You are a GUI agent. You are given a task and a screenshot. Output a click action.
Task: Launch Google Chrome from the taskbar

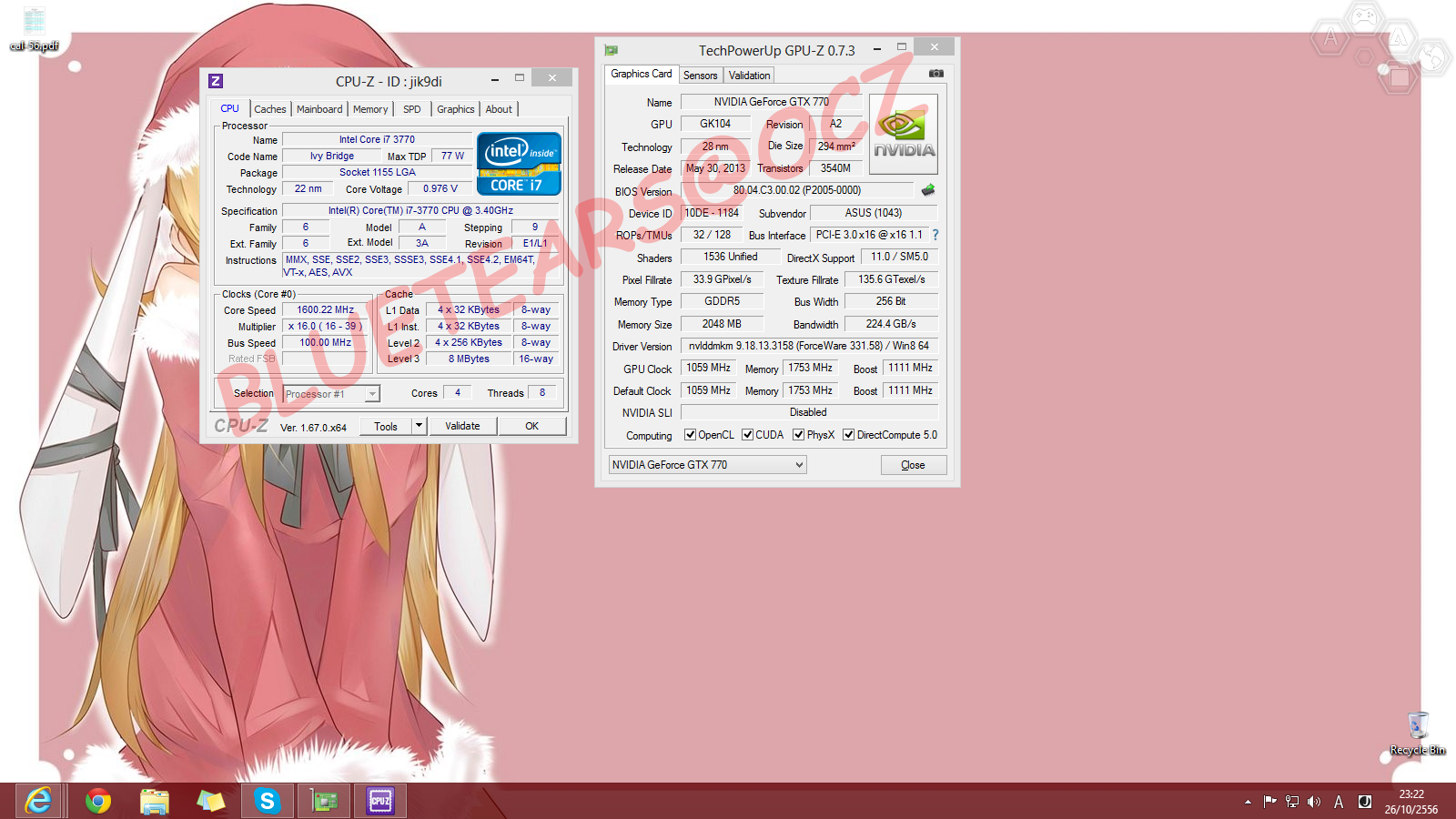97,801
